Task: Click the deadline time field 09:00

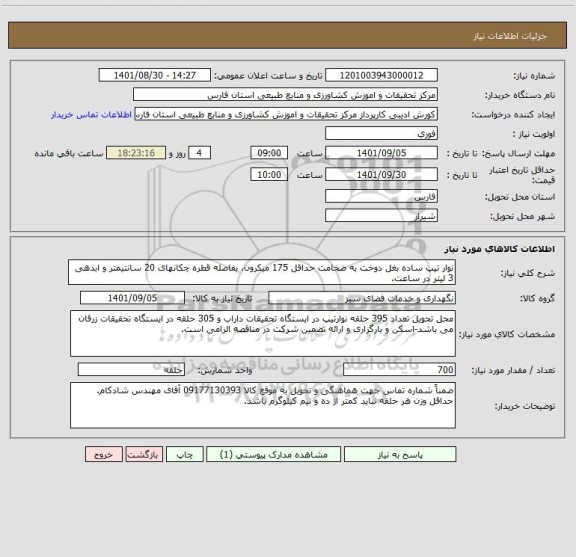Action: point(269,153)
